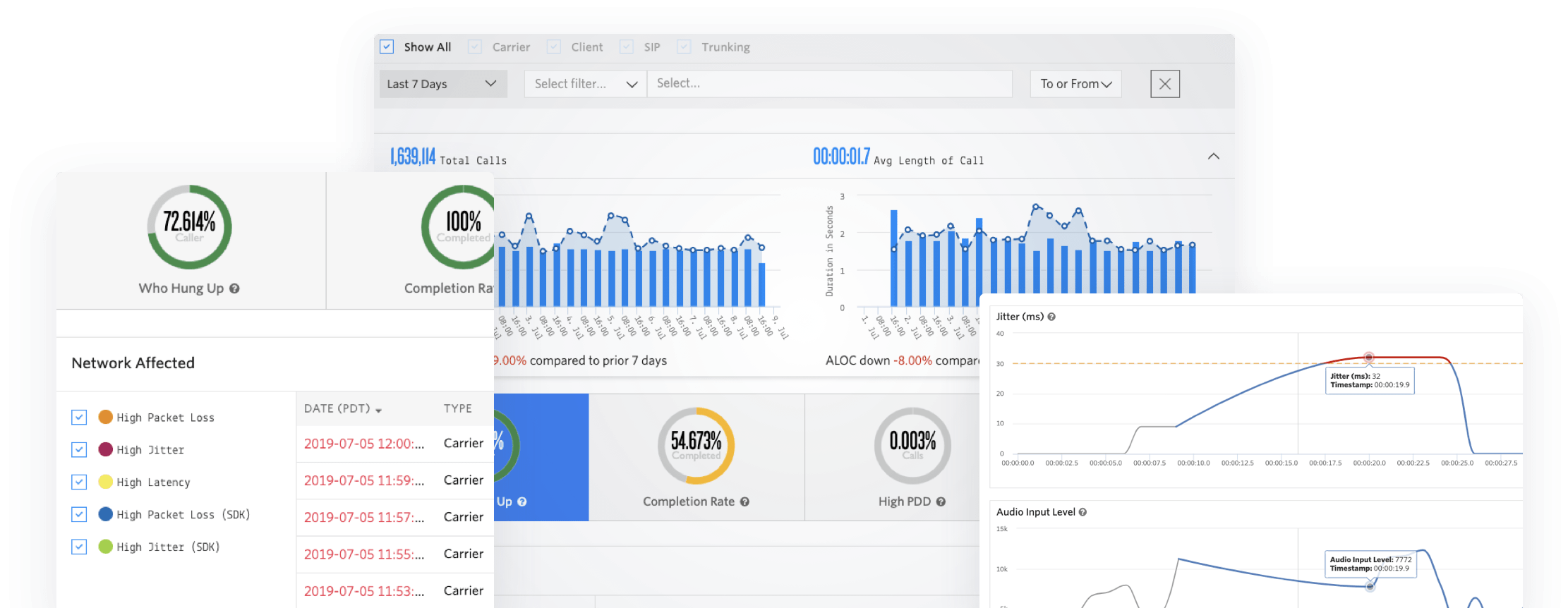Collapse the Total Calls chart section

tap(1214, 157)
